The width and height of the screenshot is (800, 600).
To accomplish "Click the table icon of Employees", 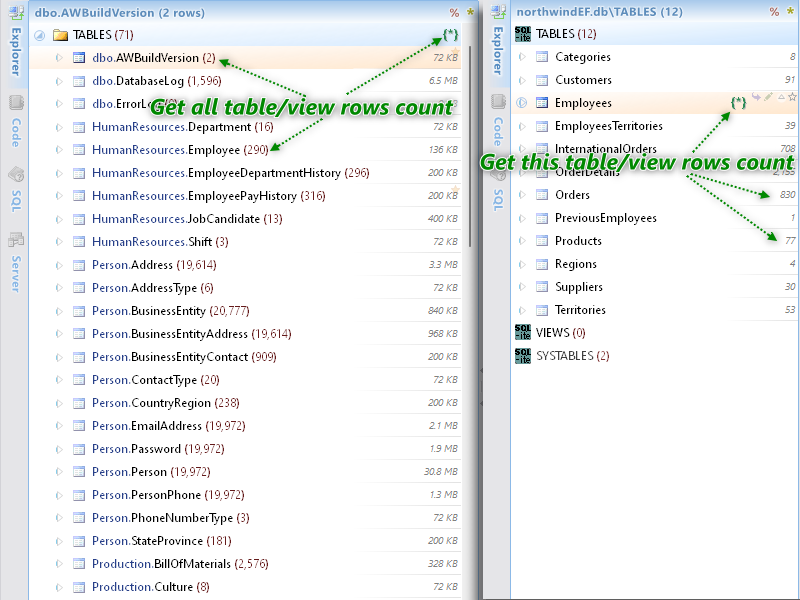I will pyautogui.click(x=542, y=103).
